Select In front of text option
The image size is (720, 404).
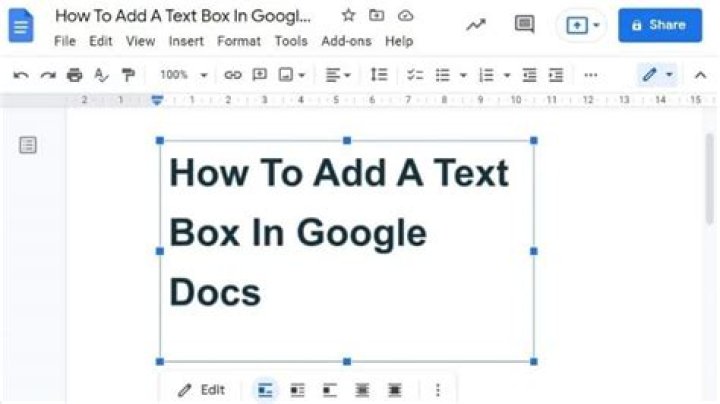coord(394,390)
